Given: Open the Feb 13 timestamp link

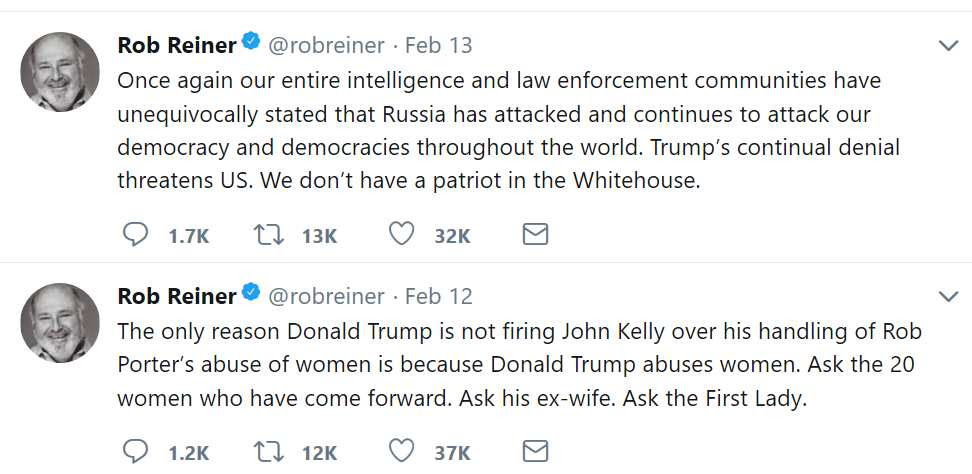Looking at the screenshot, I should [439, 45].
